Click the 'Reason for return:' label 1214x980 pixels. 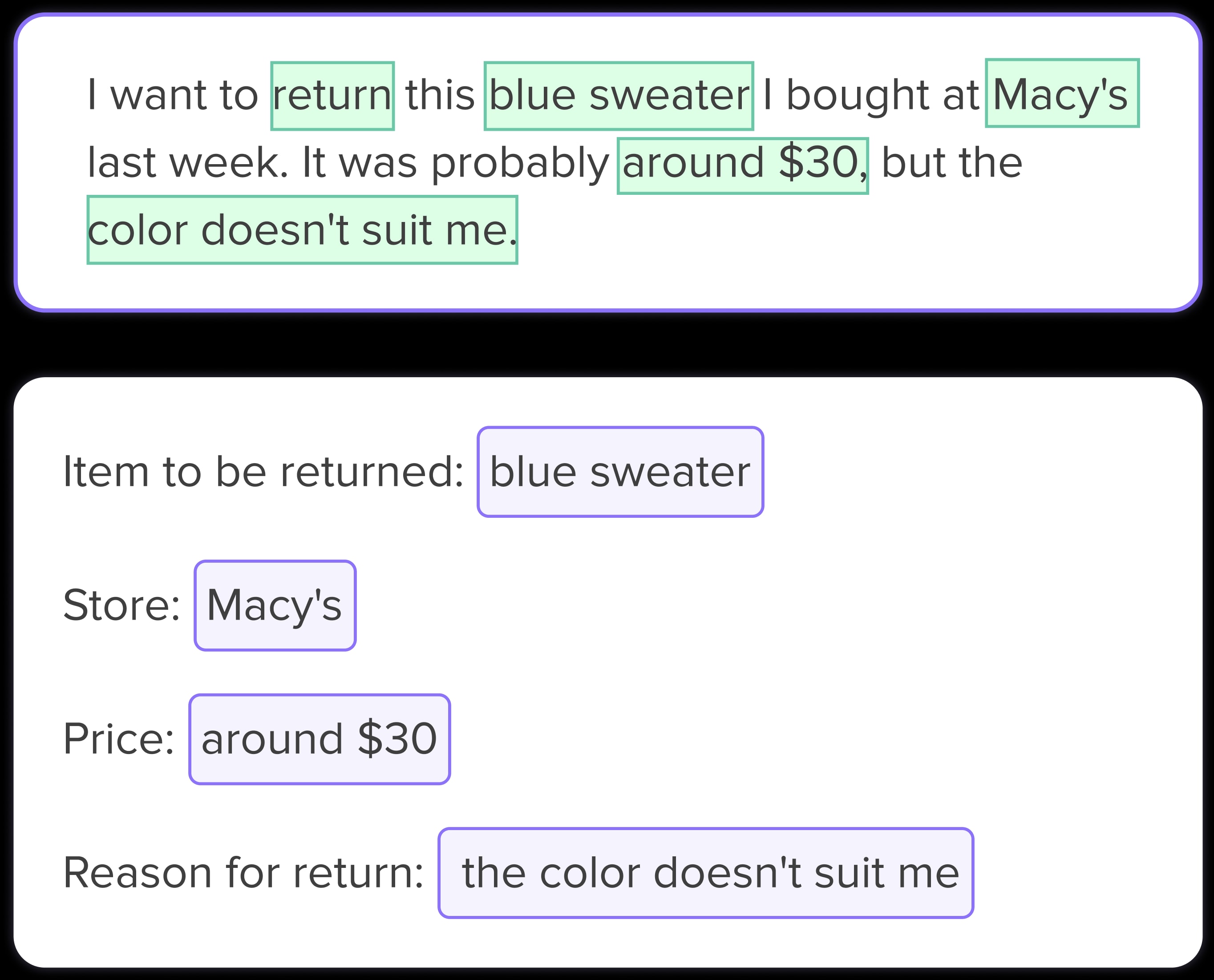[243, 873]
